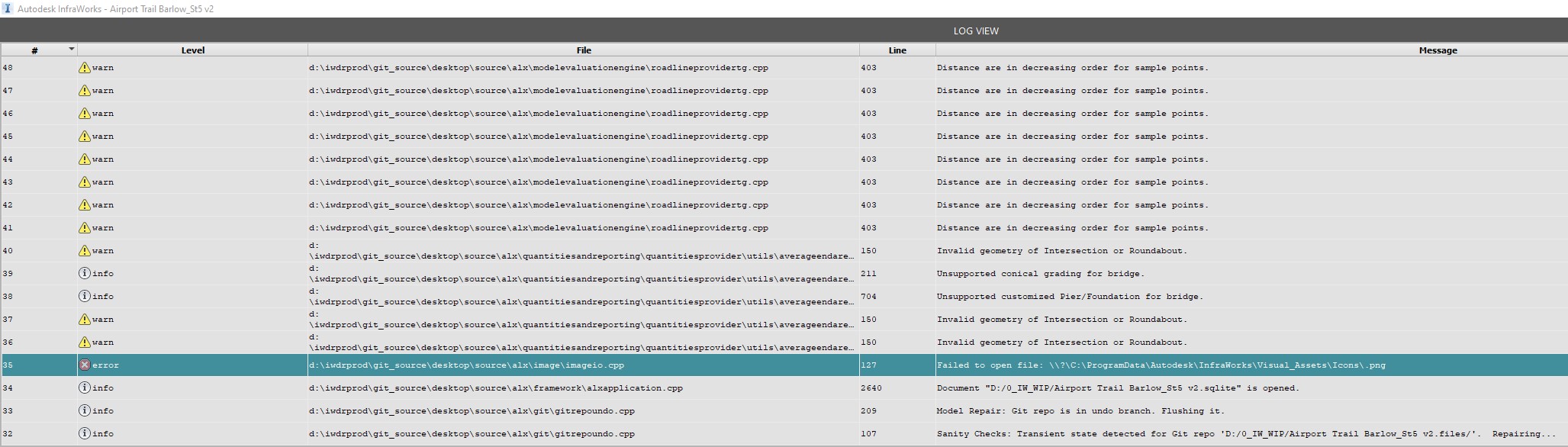Click 'info' level text in row 38
The image size is (1568, 447).
103,296
